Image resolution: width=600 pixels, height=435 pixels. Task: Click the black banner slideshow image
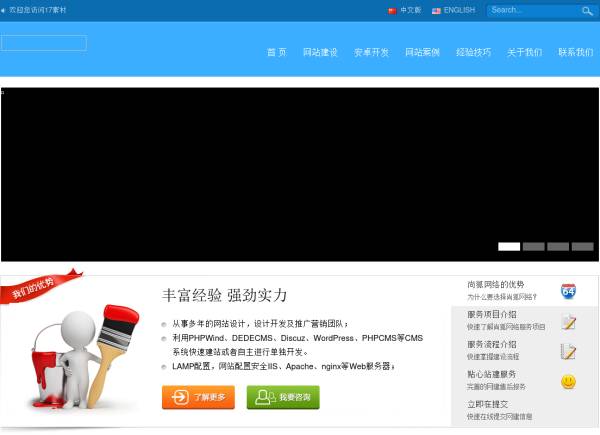300,174
